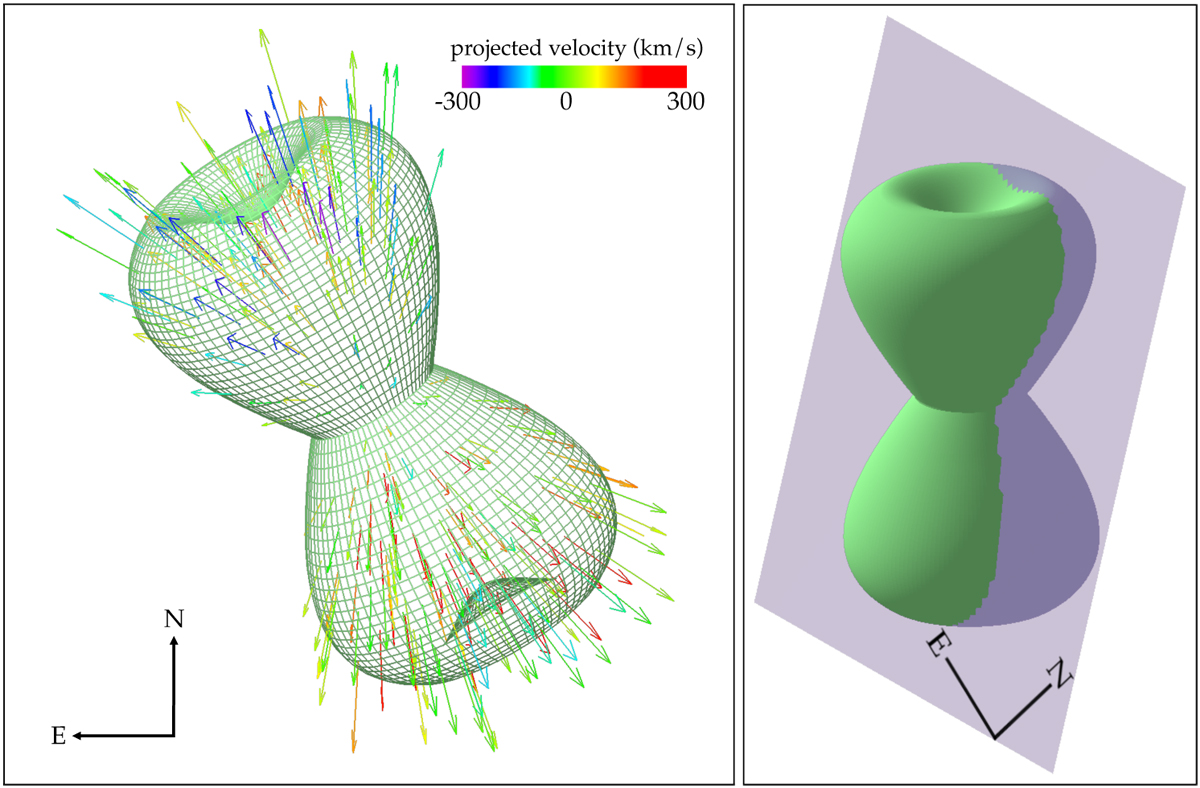Click the E label in the left panel compass

59,737
